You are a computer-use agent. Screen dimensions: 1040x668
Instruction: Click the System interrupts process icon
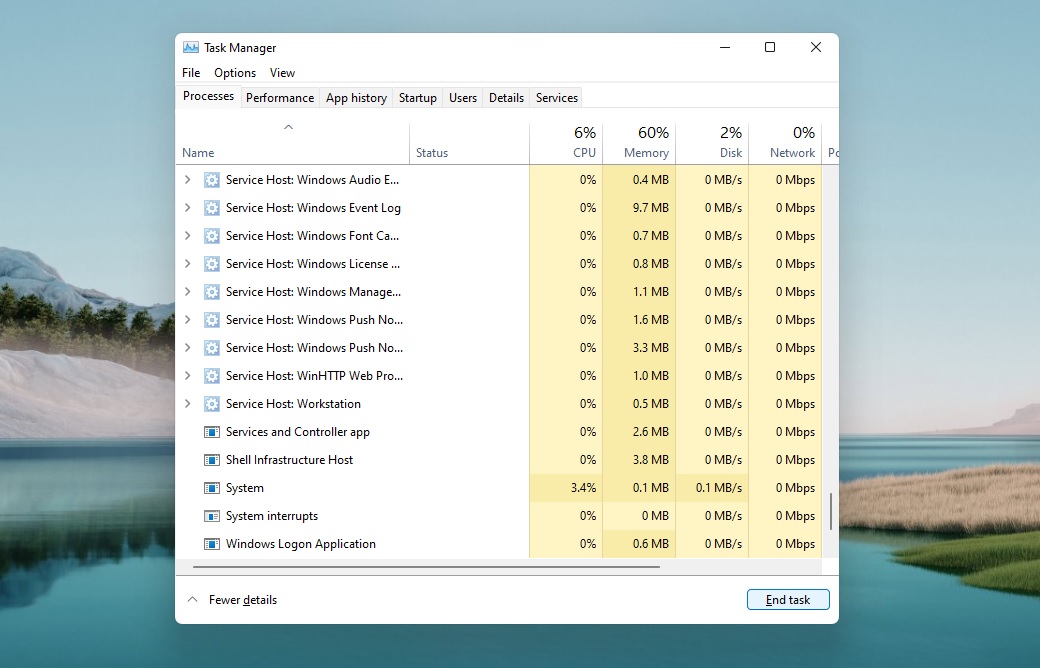[x=211, y=516]
